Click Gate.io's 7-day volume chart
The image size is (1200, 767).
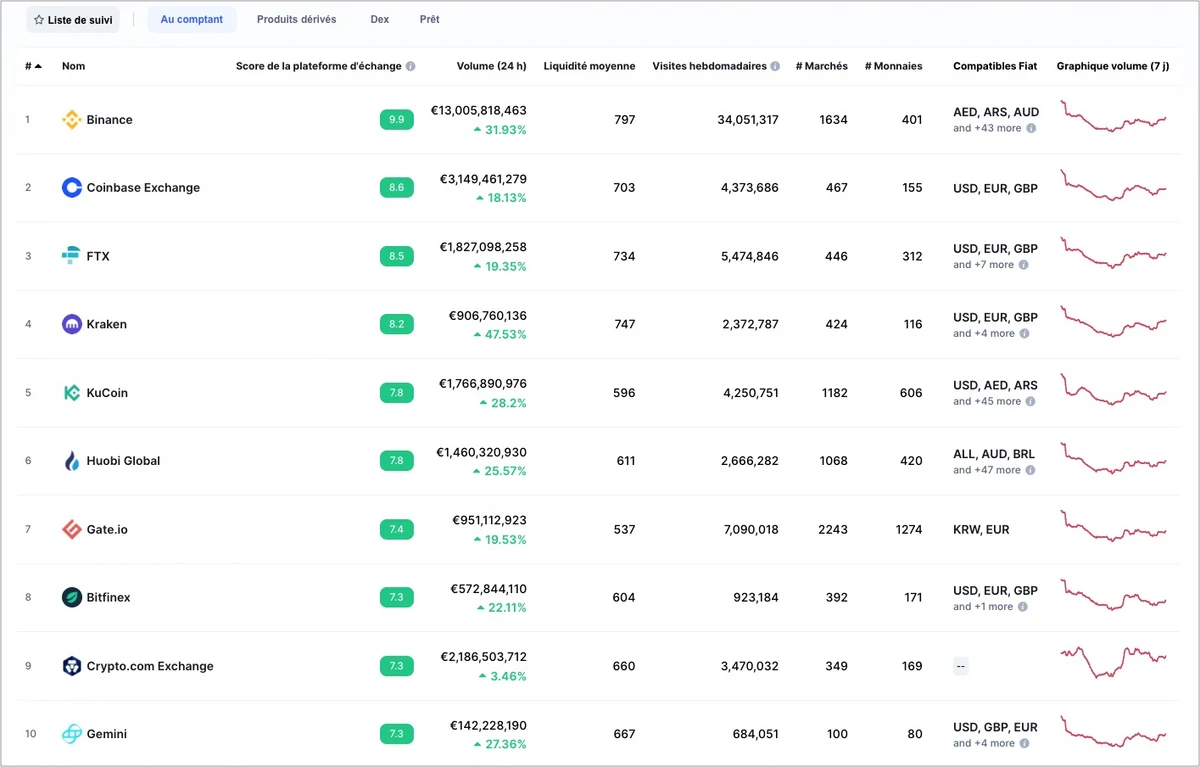pos(1114,526)
